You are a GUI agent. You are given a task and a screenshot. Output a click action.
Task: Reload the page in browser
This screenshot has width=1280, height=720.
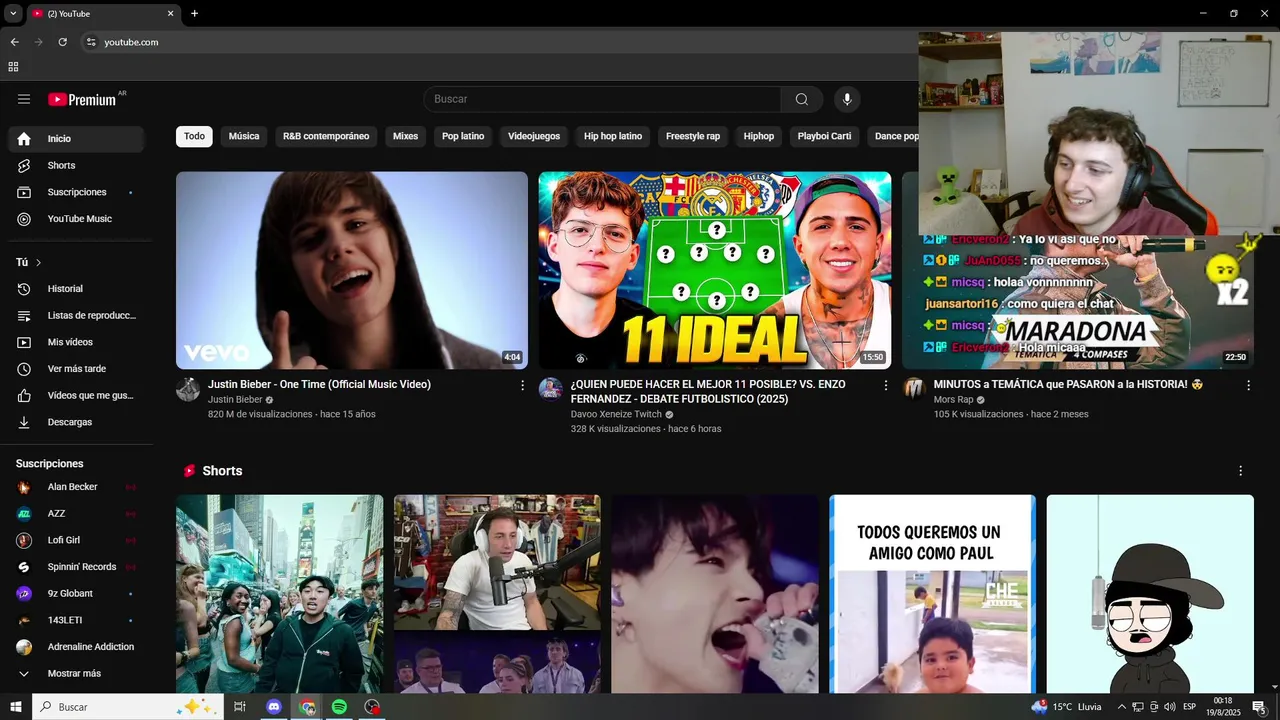pos(62,42)
